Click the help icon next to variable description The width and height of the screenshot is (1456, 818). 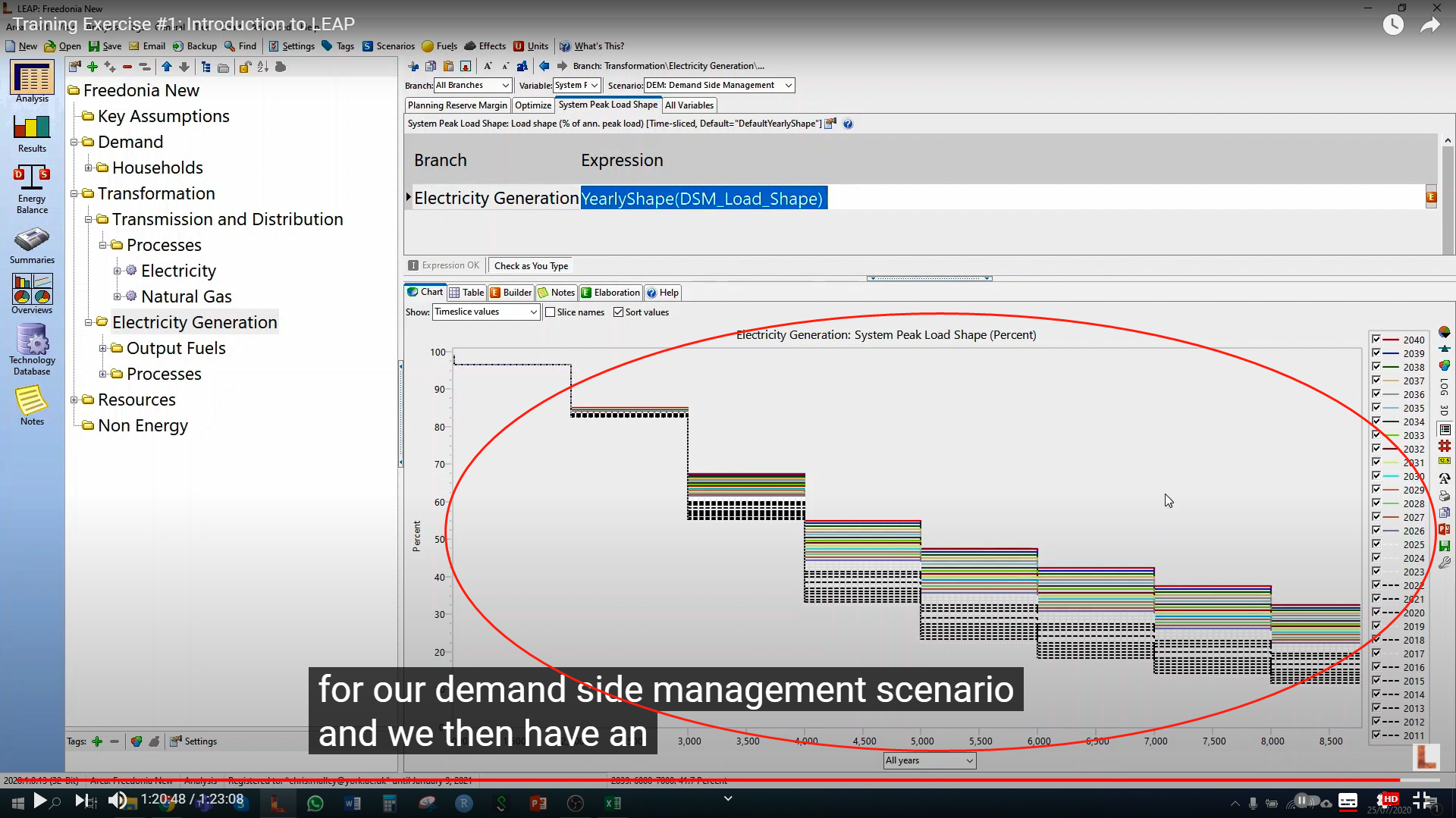coord(848,124)
